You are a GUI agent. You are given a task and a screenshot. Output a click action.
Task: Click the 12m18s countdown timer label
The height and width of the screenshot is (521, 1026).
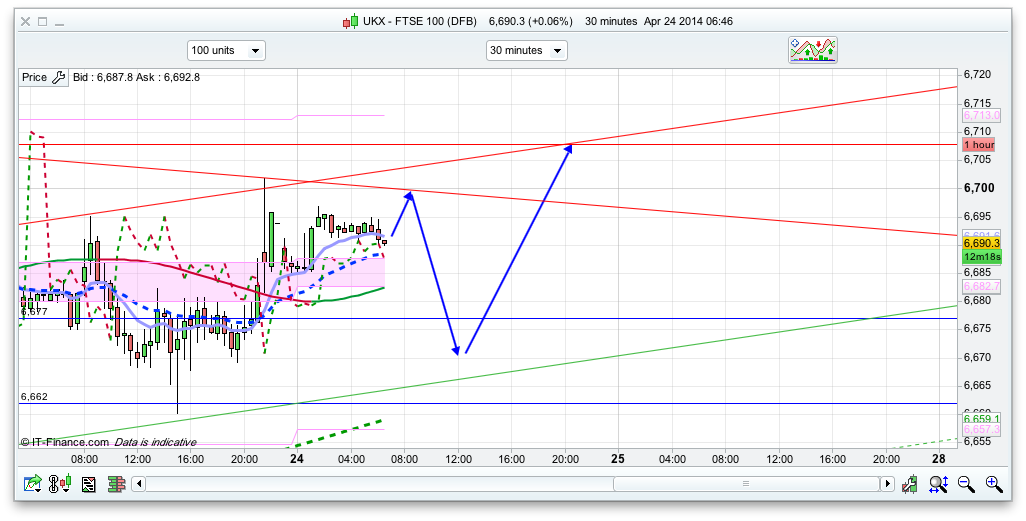981,257
